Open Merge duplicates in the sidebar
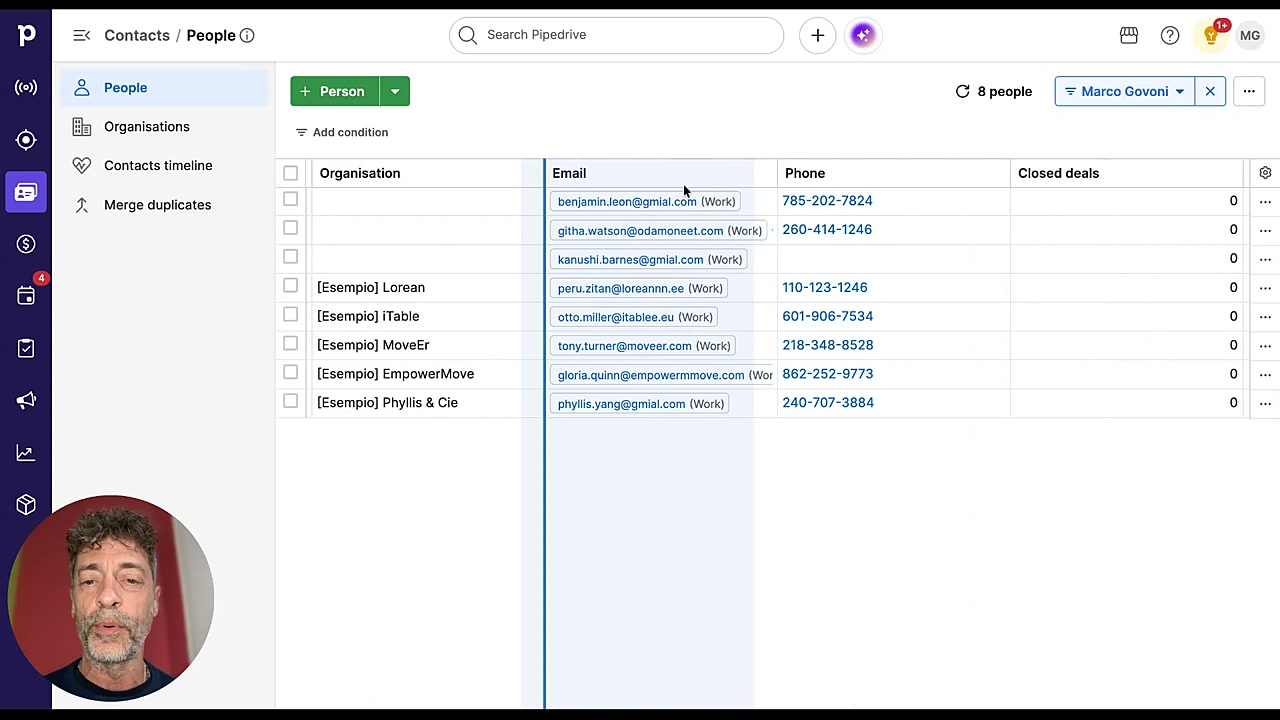Image resolution: width=1280 pixels, height=720 pixels. point(157,205)
